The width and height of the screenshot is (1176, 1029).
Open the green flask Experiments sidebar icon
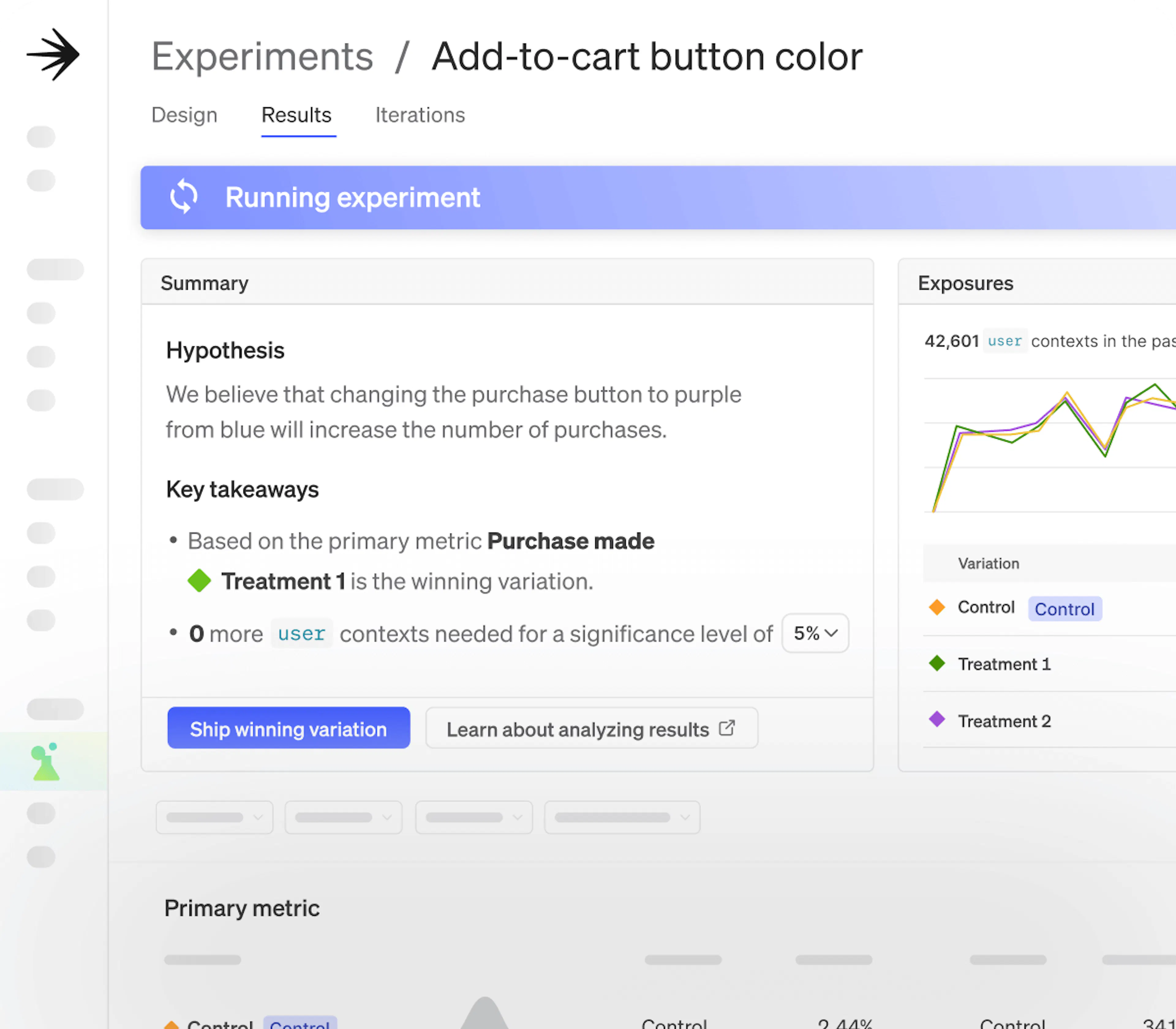tap(46, 762)
